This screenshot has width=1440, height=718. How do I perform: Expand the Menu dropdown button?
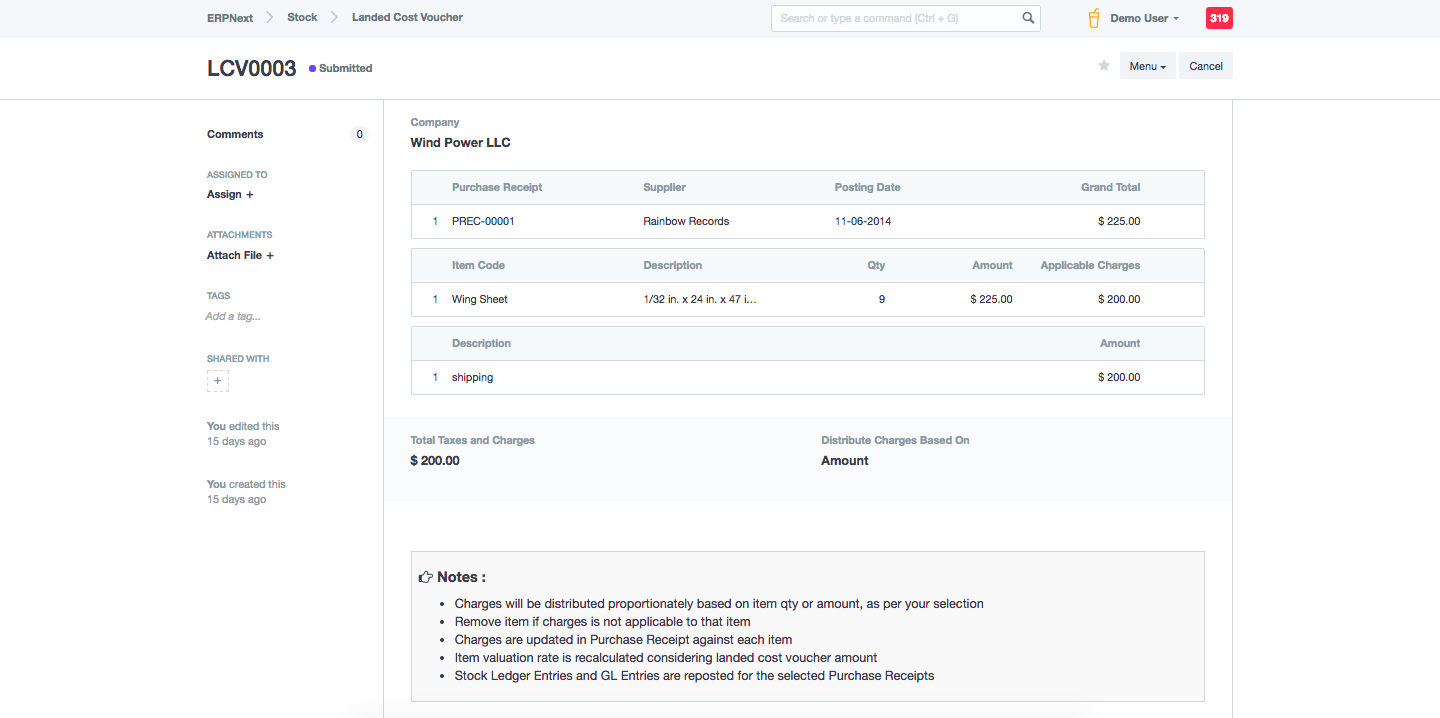point(1147,66)
